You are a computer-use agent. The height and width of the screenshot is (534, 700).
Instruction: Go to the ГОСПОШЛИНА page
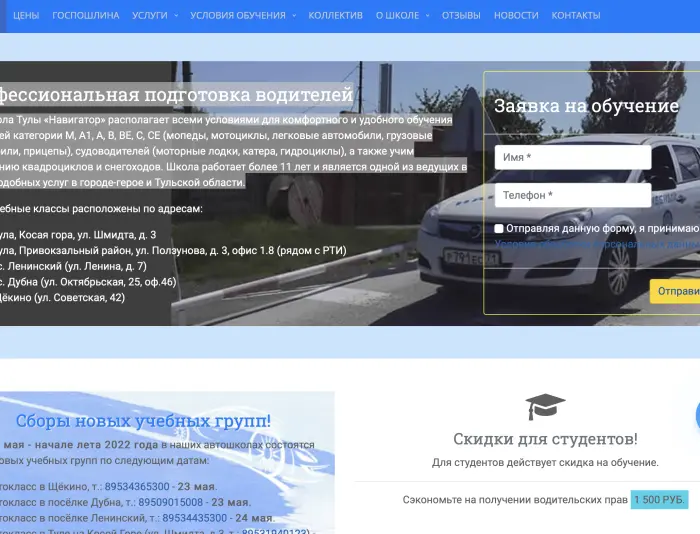(x=86, y=16)
